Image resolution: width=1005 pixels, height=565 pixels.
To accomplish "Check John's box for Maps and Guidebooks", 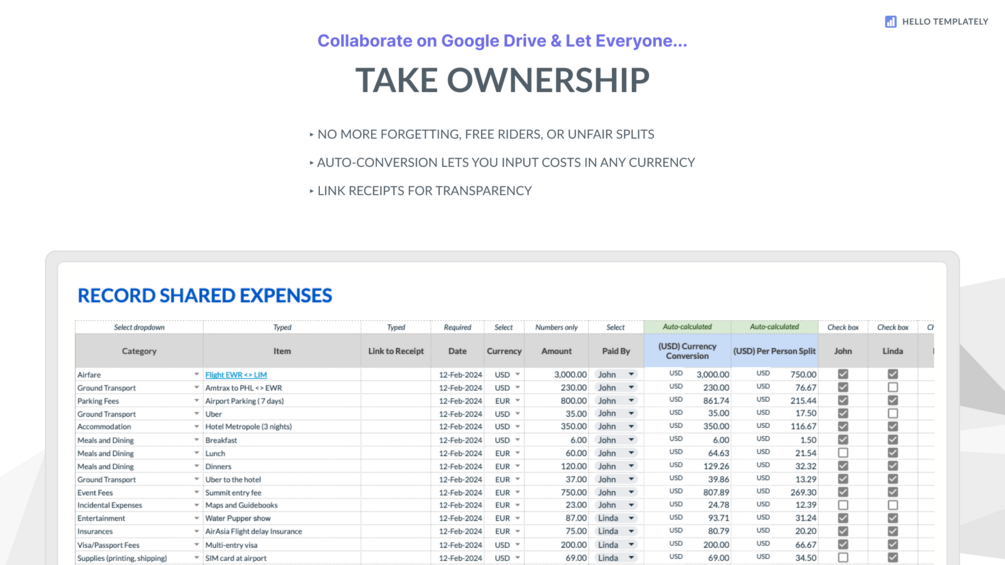I will (843, 505).
